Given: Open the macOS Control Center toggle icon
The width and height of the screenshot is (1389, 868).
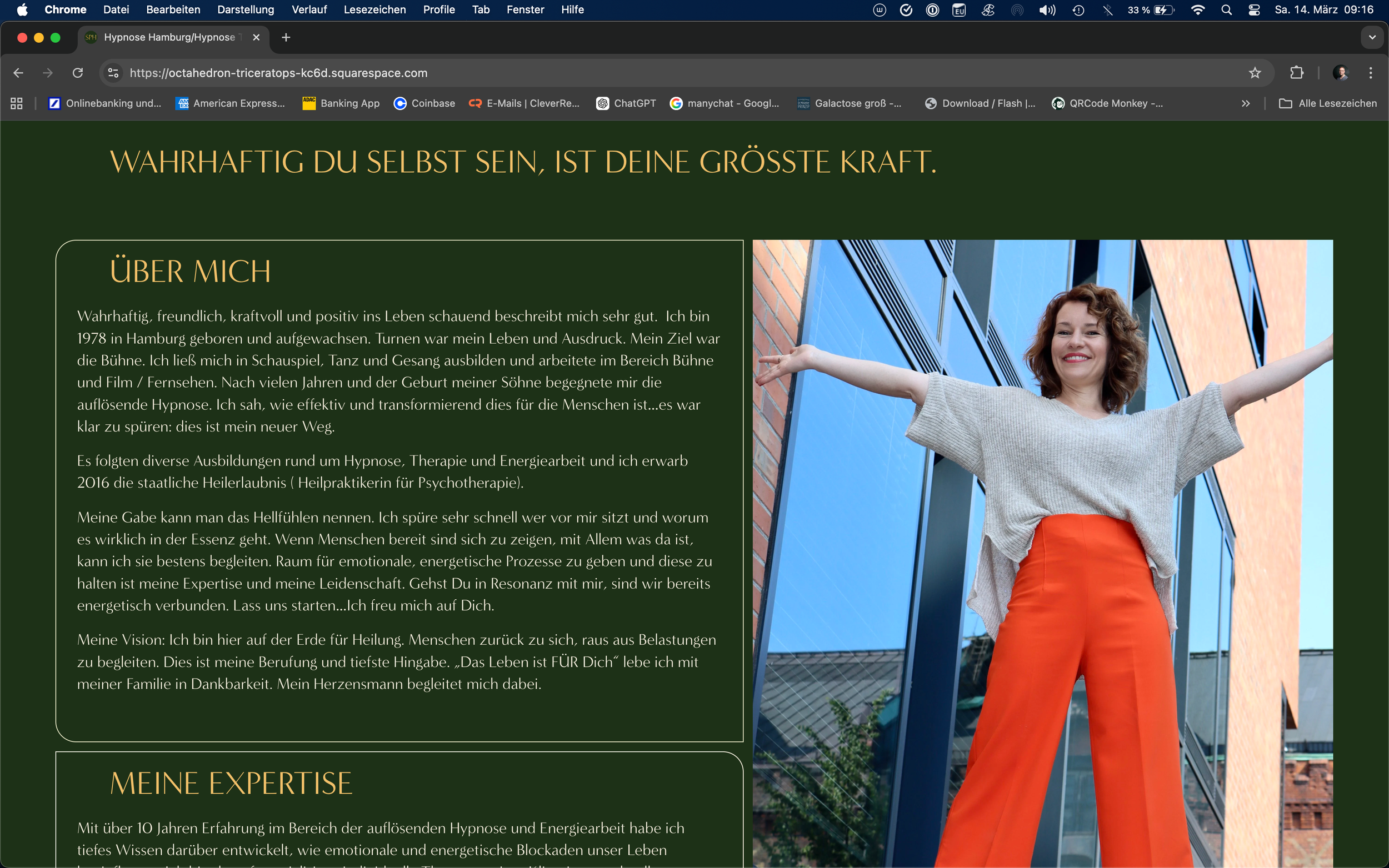Looking at the screenshot, I should pos(1254,10).
